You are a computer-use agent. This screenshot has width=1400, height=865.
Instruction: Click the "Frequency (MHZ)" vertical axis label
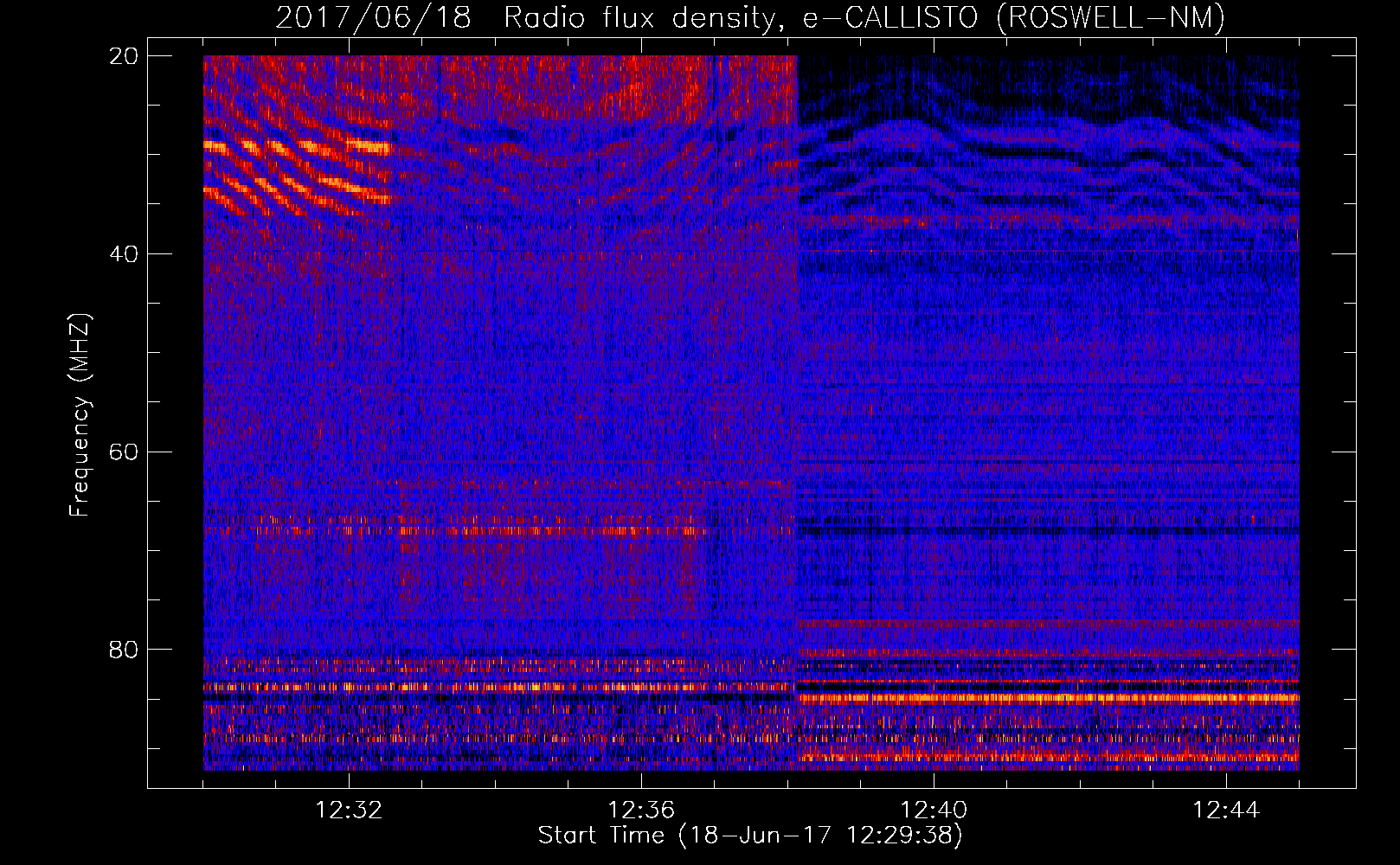pyautogui.click(x=80, y=416)
